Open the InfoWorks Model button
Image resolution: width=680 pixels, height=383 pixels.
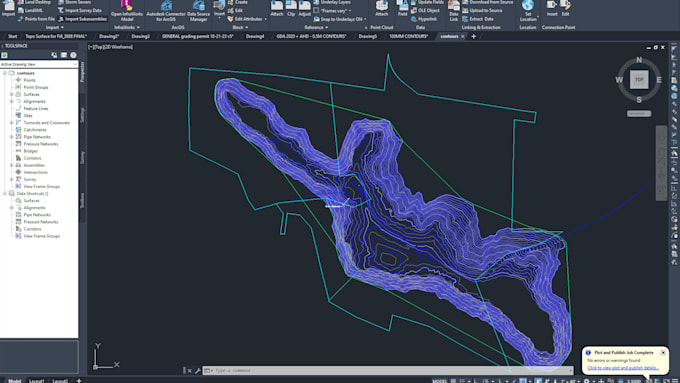pos(127,11)
